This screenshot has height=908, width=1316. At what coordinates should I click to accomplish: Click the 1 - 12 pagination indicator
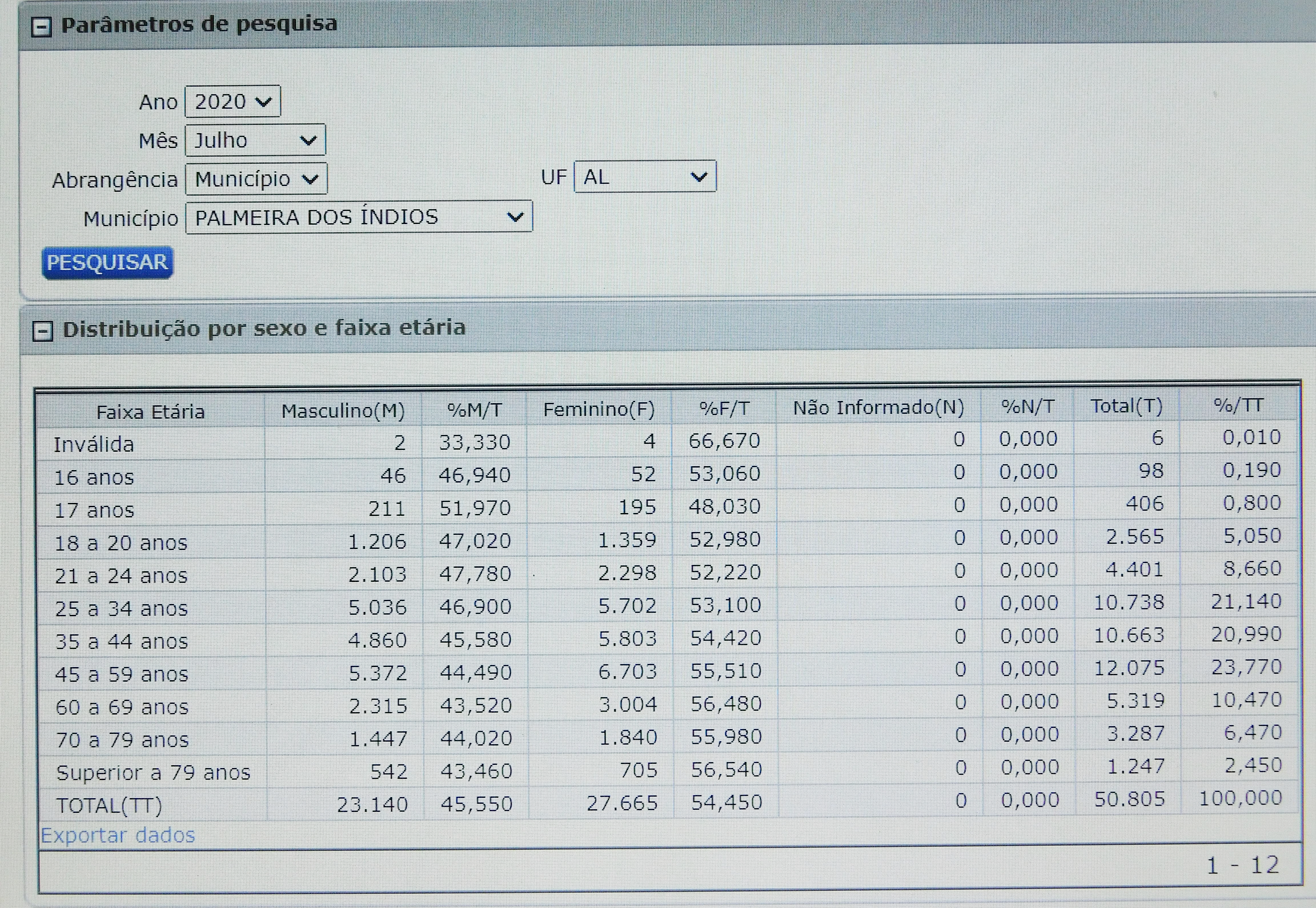pos(1243,865)
